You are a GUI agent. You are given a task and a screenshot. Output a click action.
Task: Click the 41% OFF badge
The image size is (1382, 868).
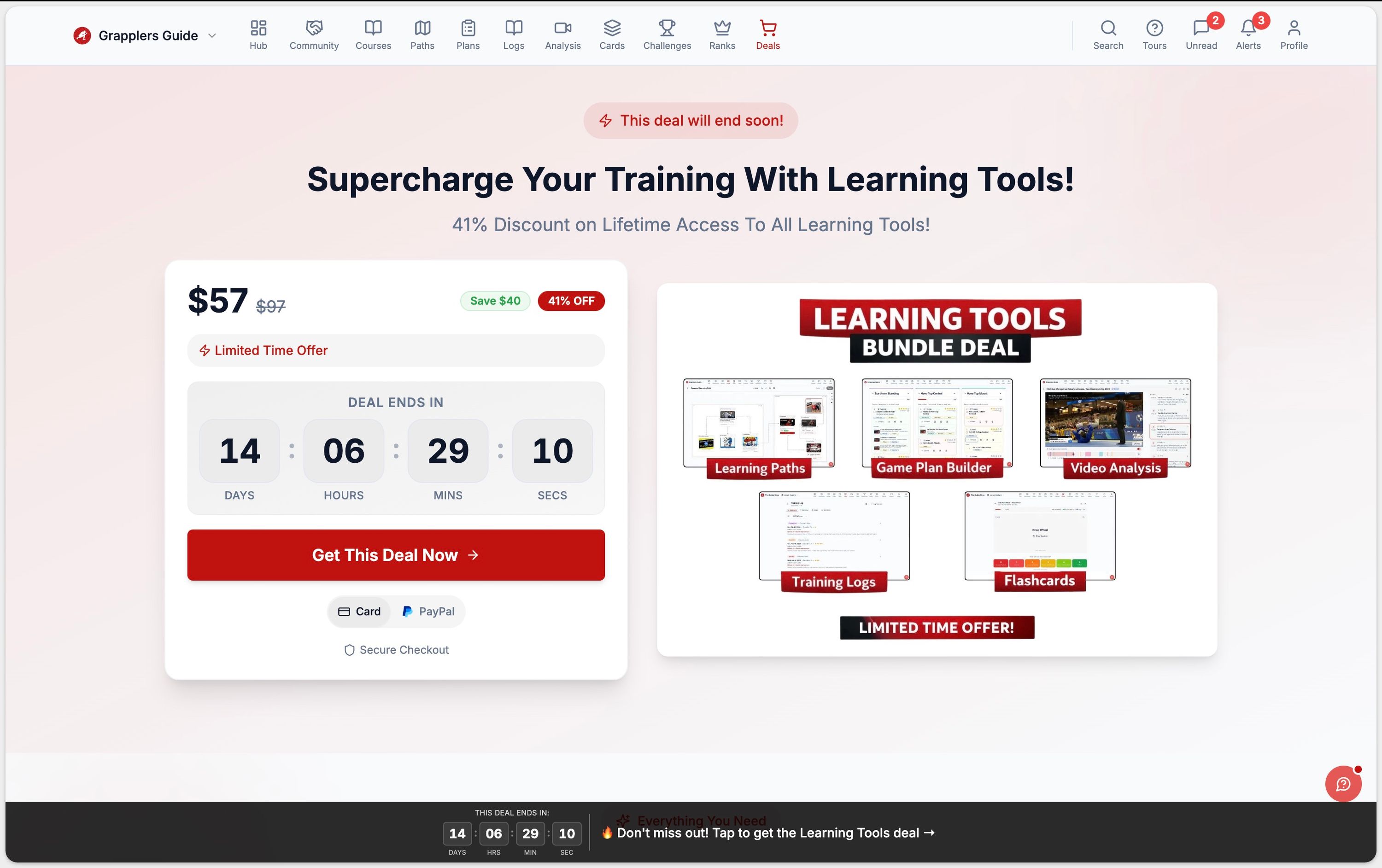[x=571, y=301]
